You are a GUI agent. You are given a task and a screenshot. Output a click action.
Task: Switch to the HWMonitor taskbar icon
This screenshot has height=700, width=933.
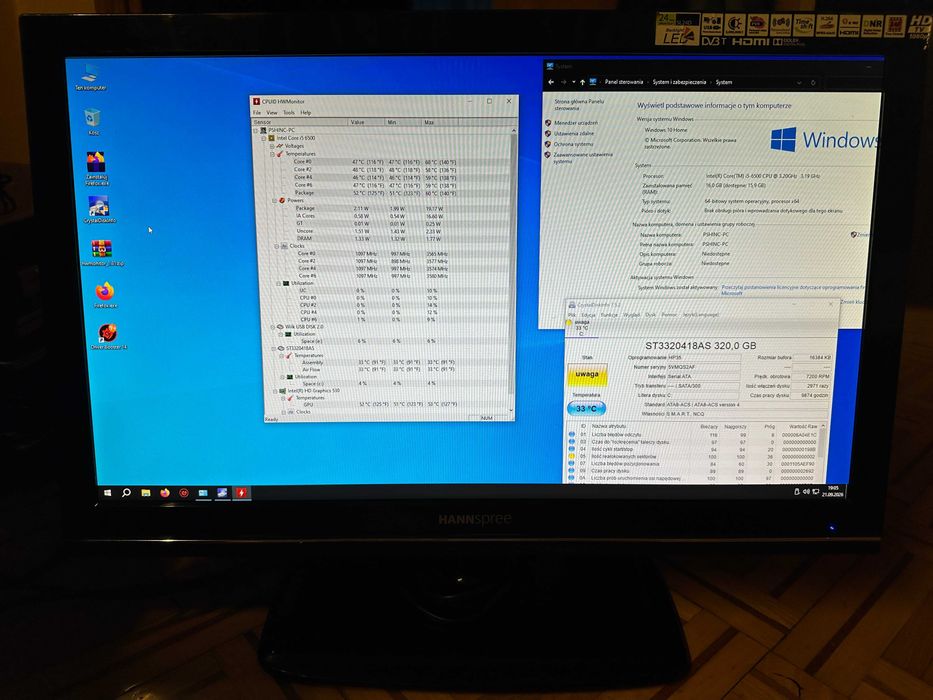(242, 493)
